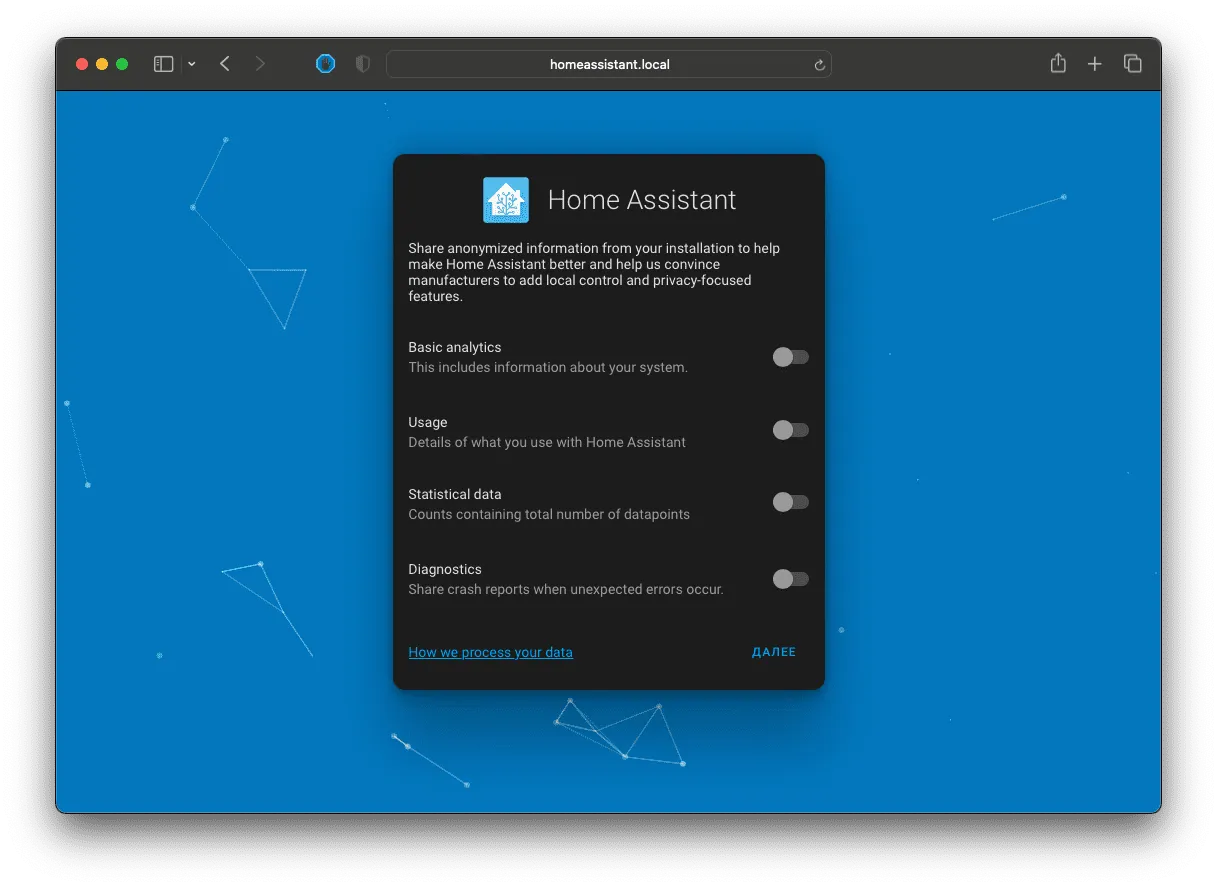Click 'Counts containing total number of datapoints'
Image resolution: width=1217 pixels, height=887 pixels.
point(549,514)
